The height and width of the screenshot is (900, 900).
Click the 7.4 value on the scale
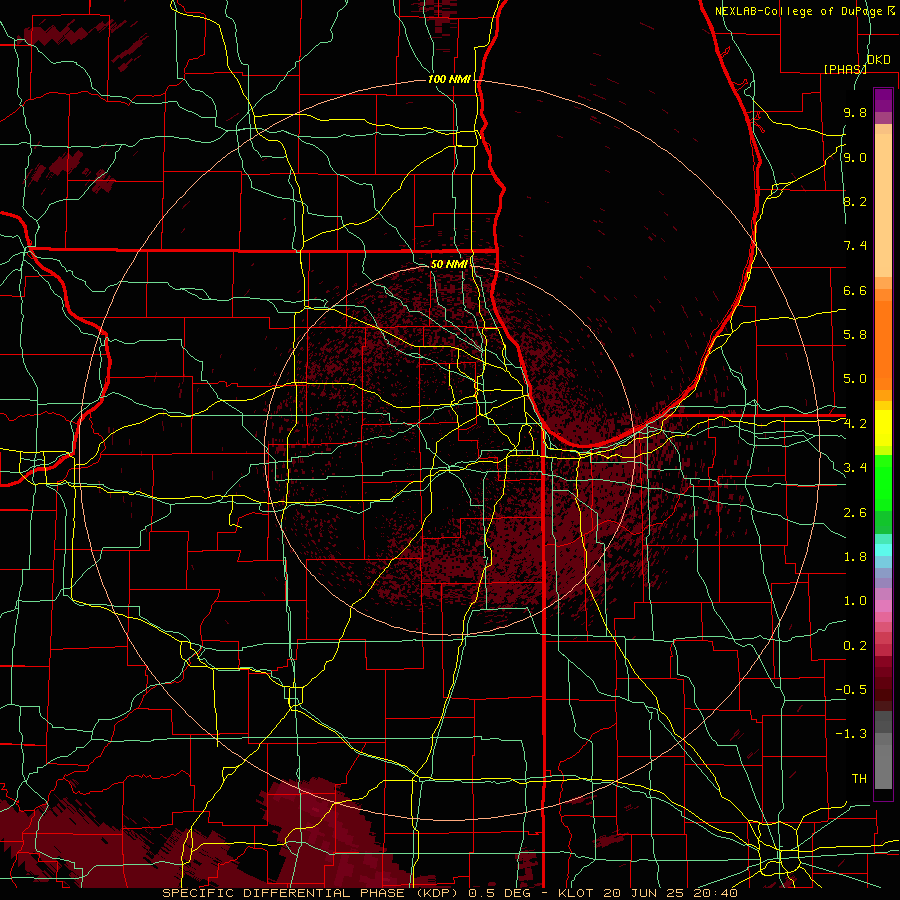click(x=855, y=246)
